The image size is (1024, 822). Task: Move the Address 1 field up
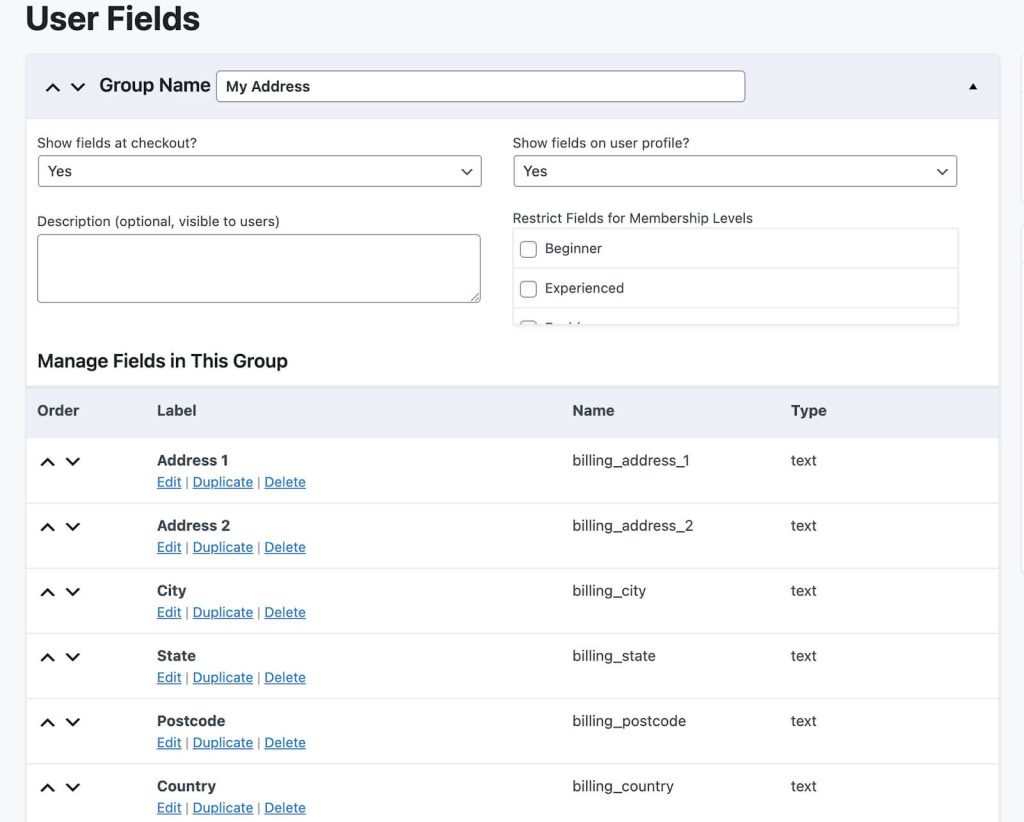pos(46,461)
